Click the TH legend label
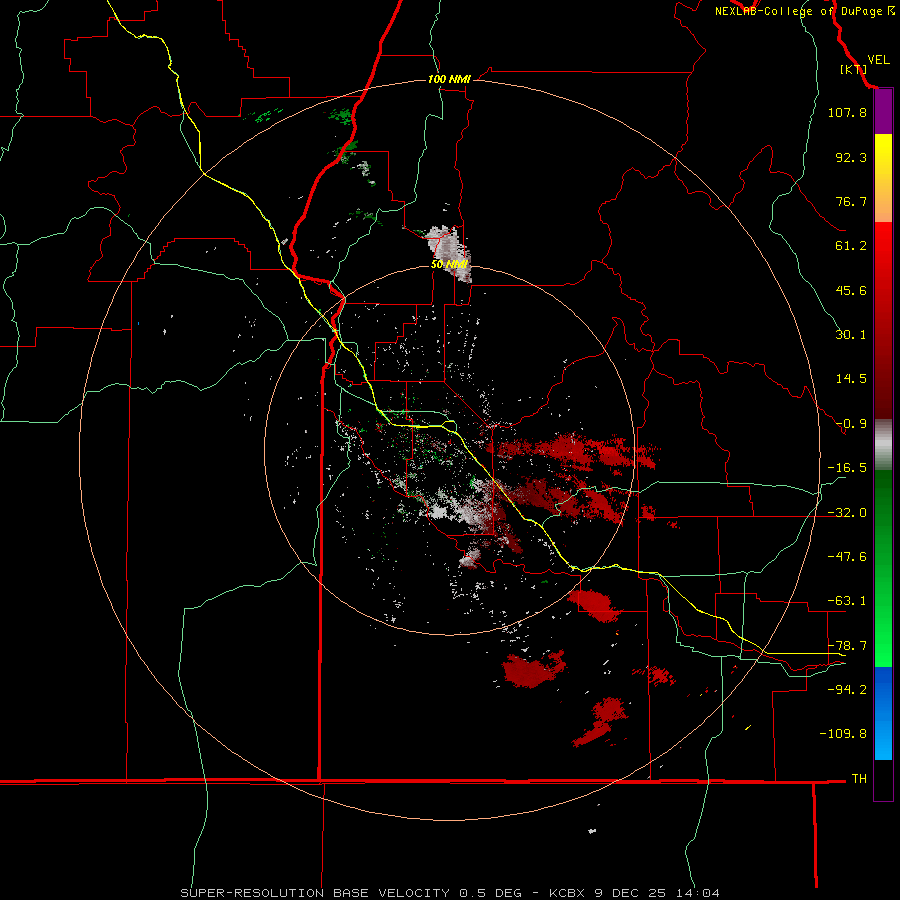The image size is (900, 900). (859, 779)
